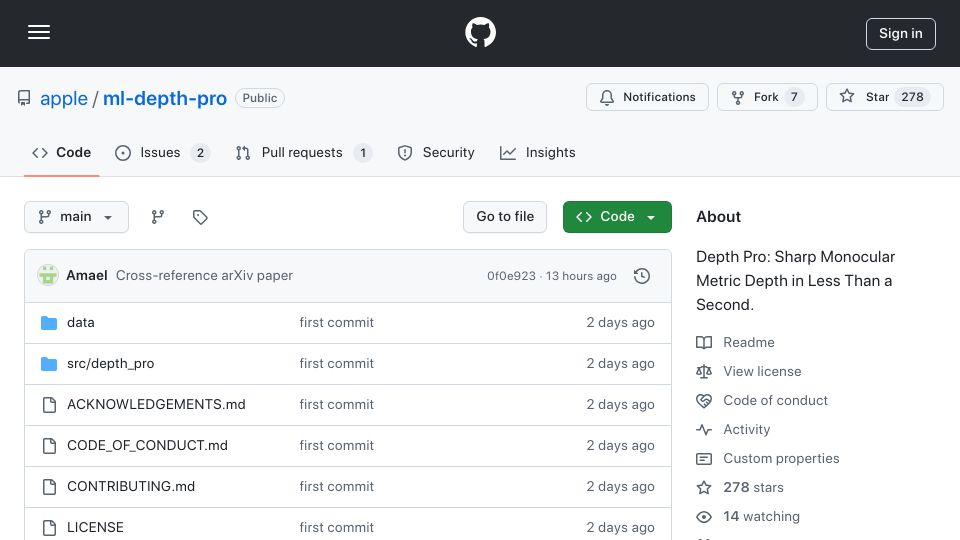The height and width of the screenshot is (540, 960).
Task: Star the ml-depth-pro repository
Action: pos(884,97)
